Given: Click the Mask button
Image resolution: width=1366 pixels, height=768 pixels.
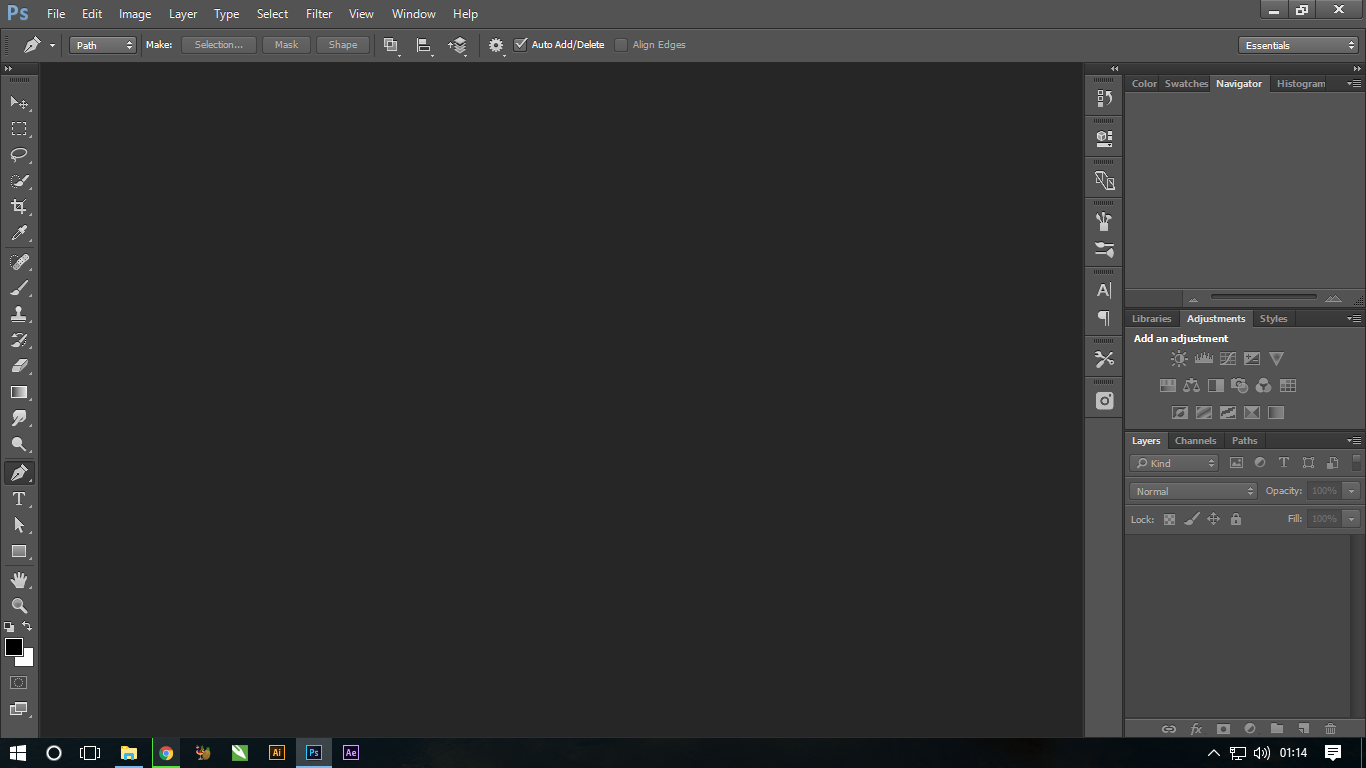Looking at the screenshot, I should tap(286, 45).
